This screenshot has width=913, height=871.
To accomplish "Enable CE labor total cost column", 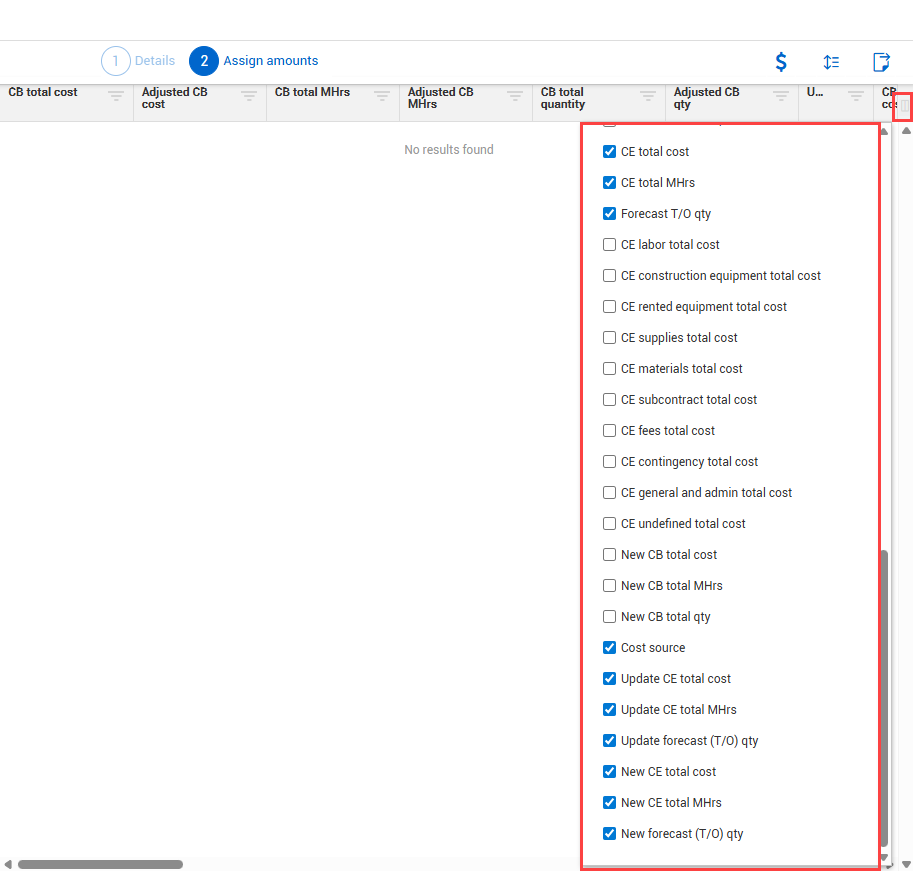I will pos(610,245).
